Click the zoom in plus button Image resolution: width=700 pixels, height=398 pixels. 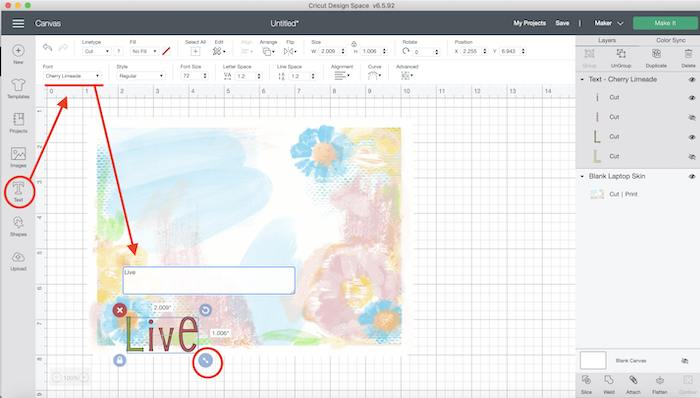[84, 377]
